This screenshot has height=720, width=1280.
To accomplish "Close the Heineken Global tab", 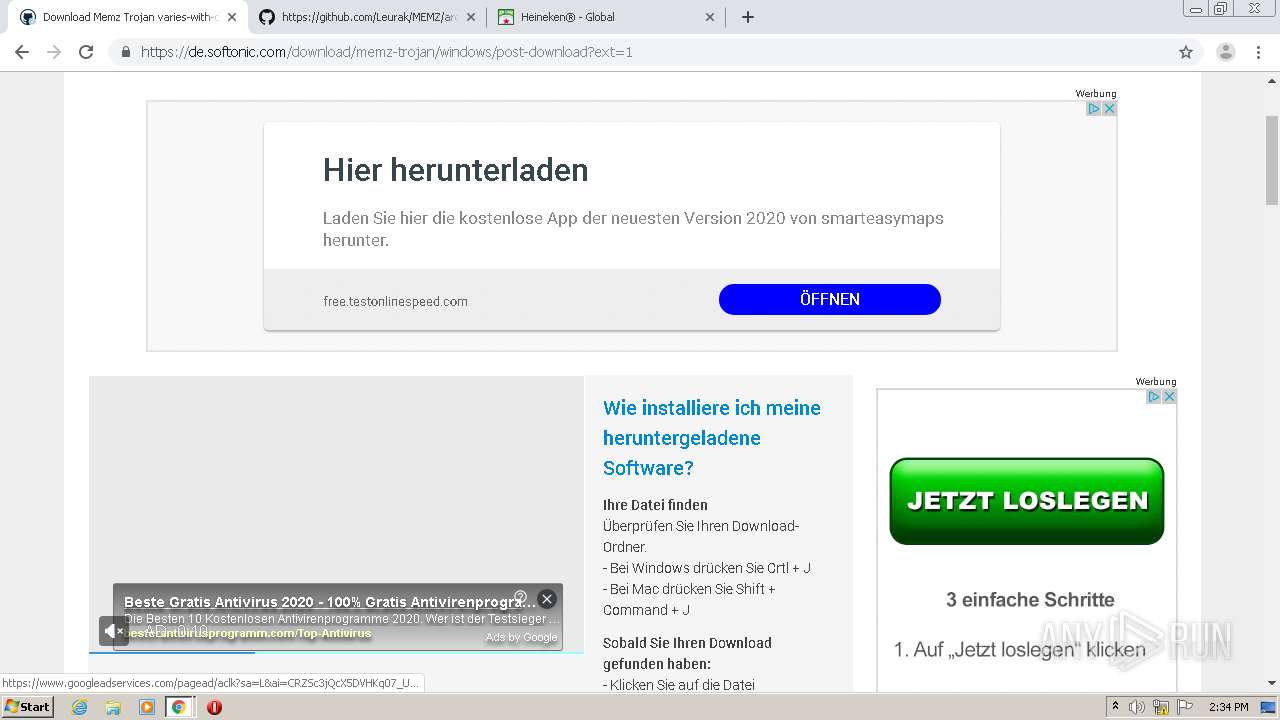I will tap(710, 17).
